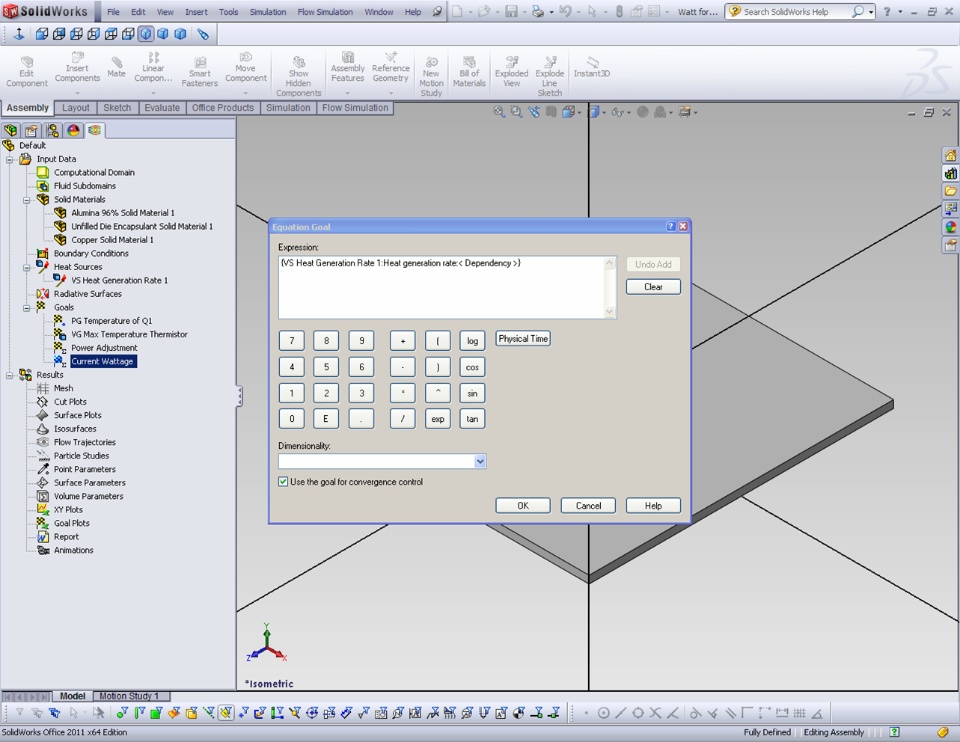This screenshot has height=742, width=960.
Task: Select Copper Solid Material 1
Action: 112,240
